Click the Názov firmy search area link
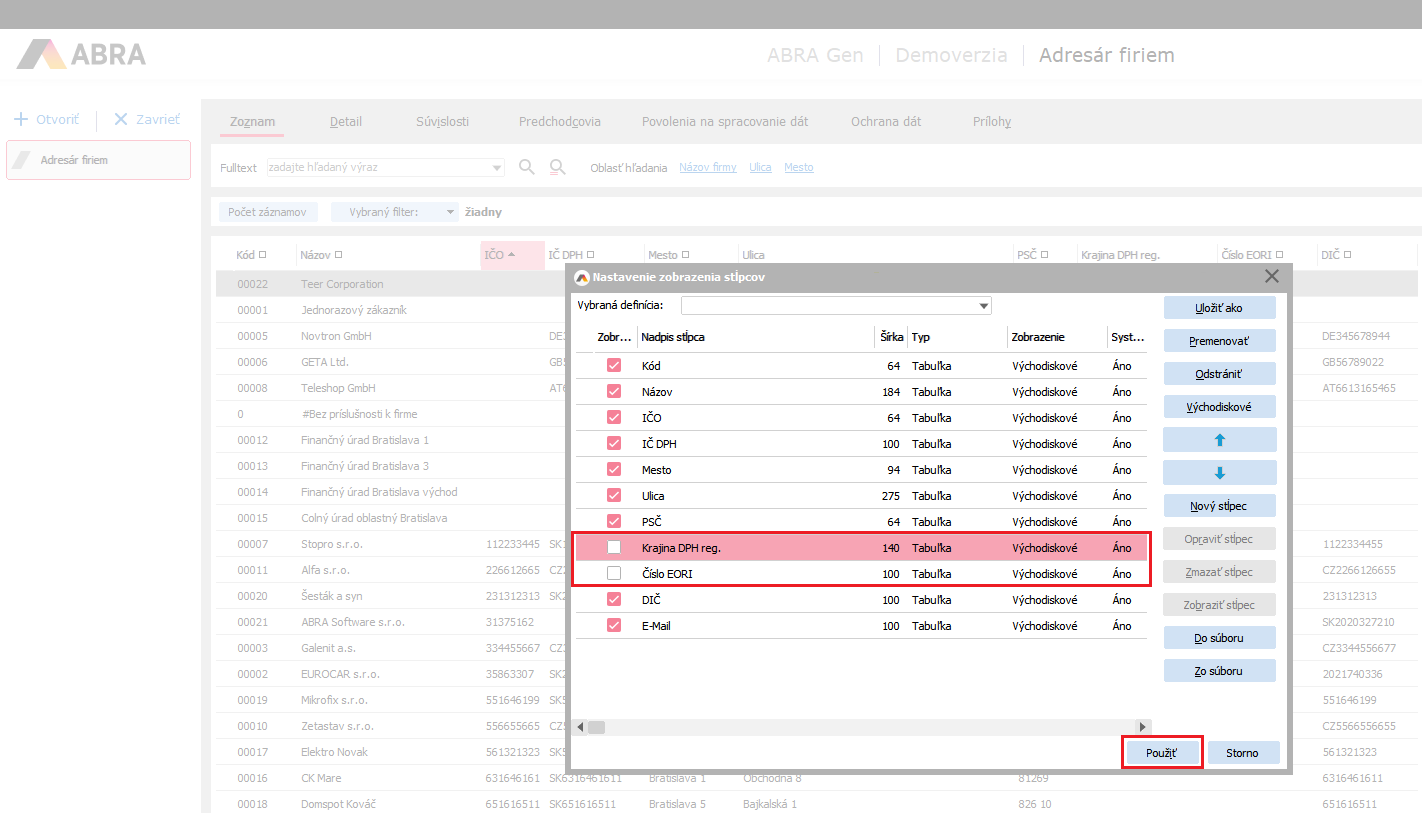 707,168
